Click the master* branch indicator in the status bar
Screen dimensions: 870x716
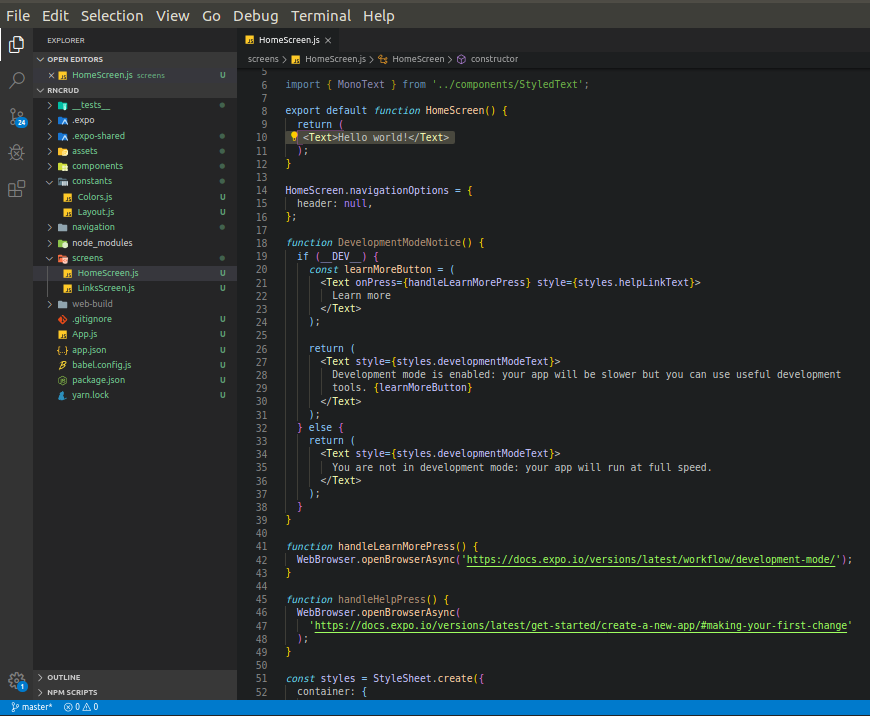31,706
